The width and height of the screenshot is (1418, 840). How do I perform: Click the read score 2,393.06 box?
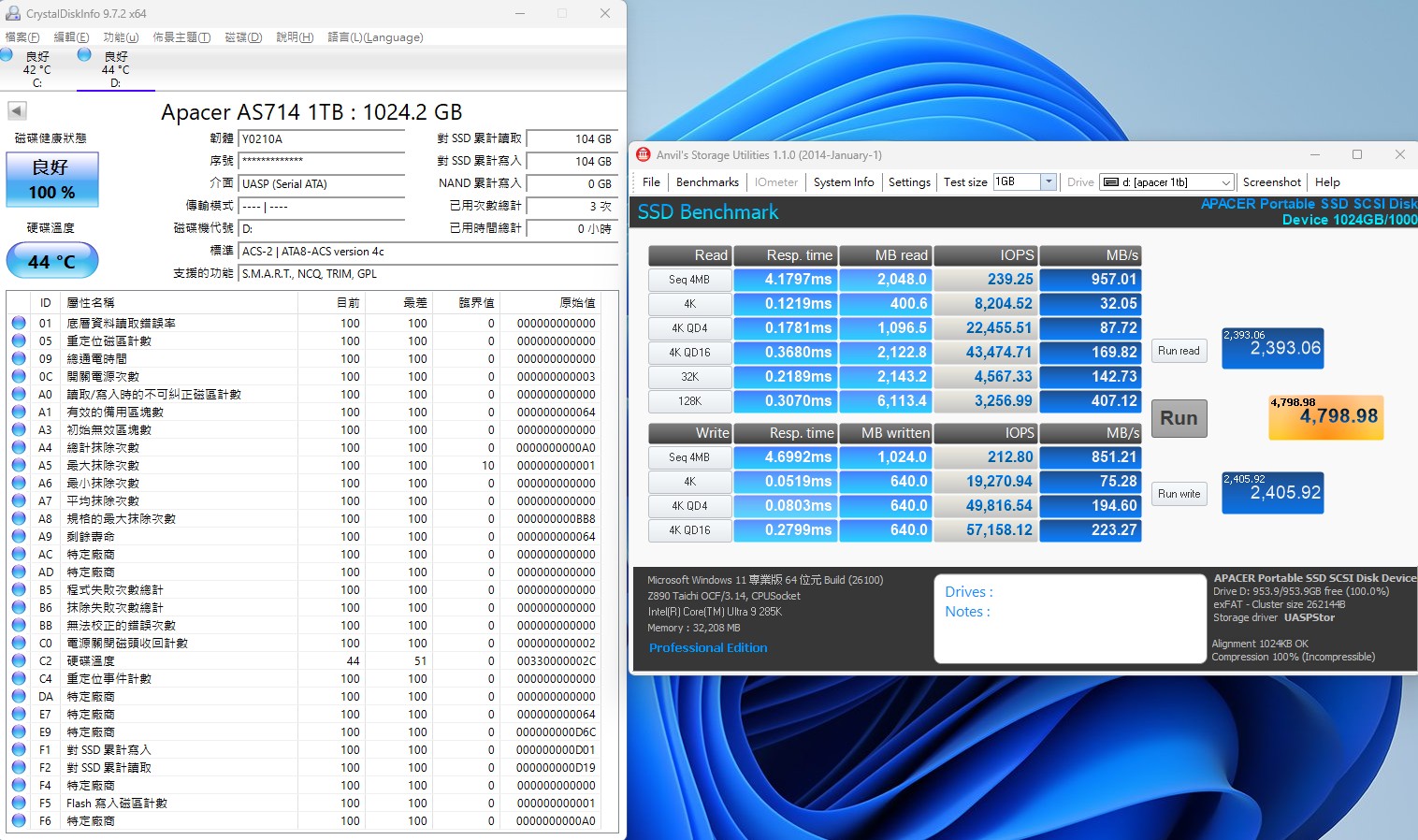pyautogui.click(x=1272, y=348)
